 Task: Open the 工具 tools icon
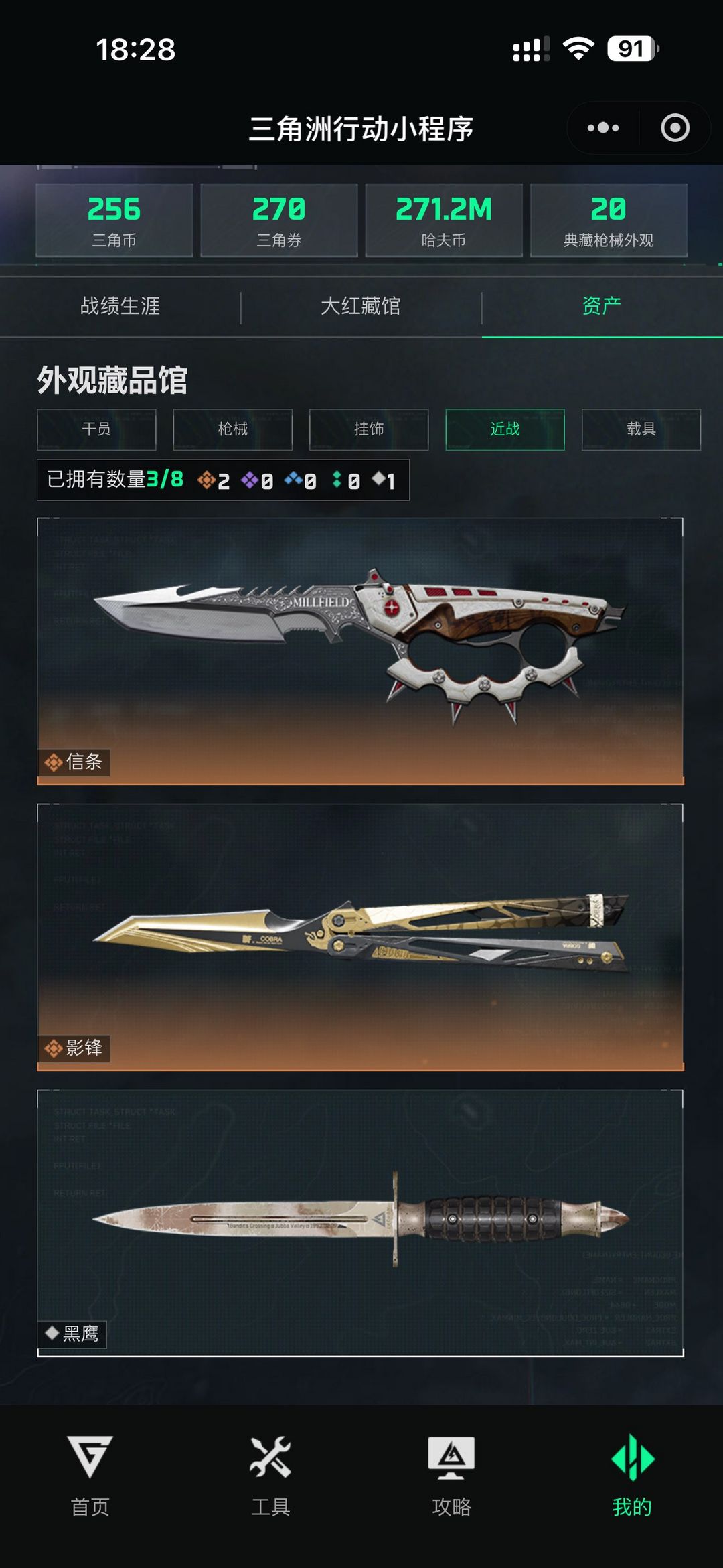click(270, 1456)
